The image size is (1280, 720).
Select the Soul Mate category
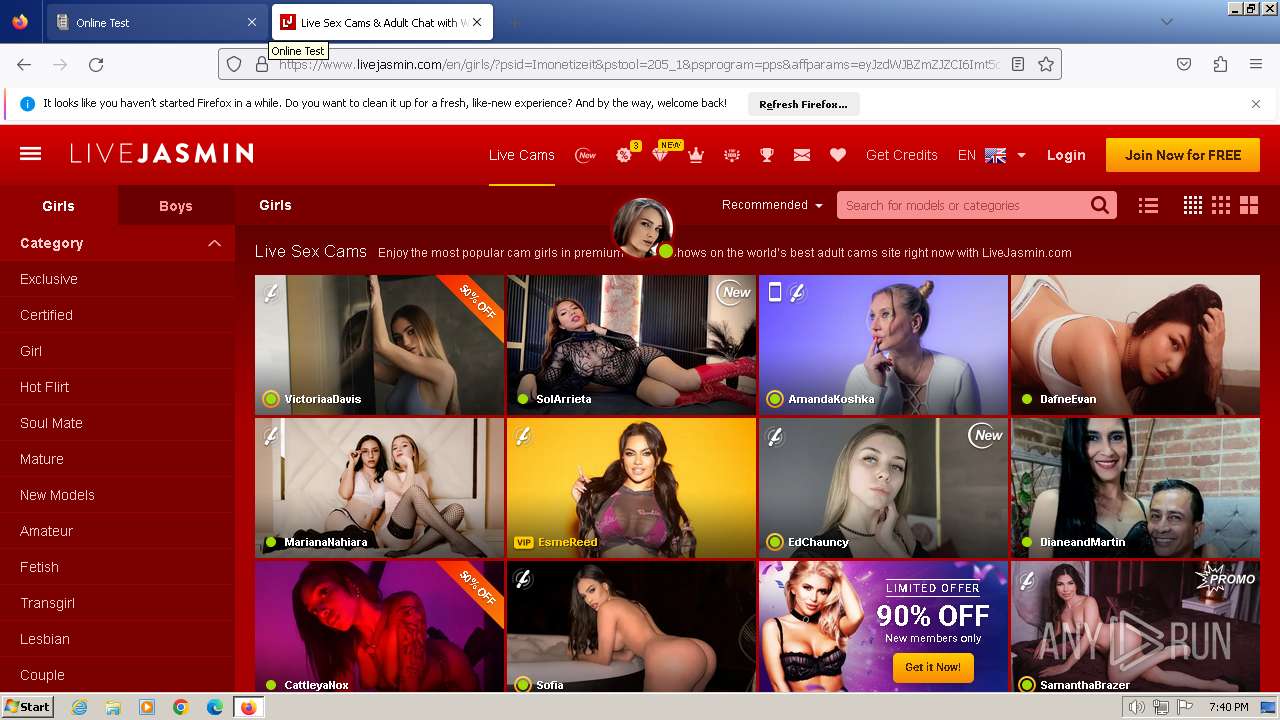(x=51, y=423)
